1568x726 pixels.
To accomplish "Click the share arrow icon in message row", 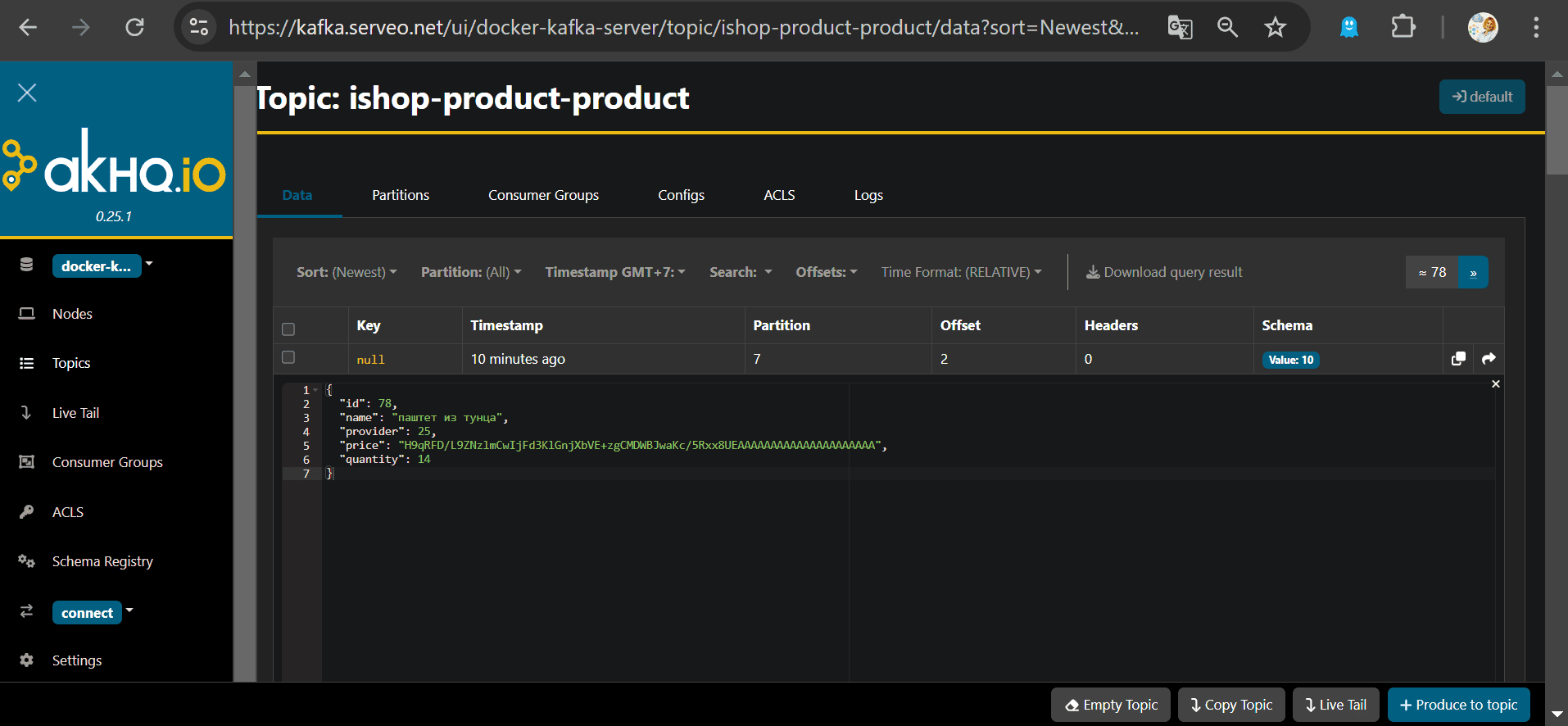I will pos(1489,359).
